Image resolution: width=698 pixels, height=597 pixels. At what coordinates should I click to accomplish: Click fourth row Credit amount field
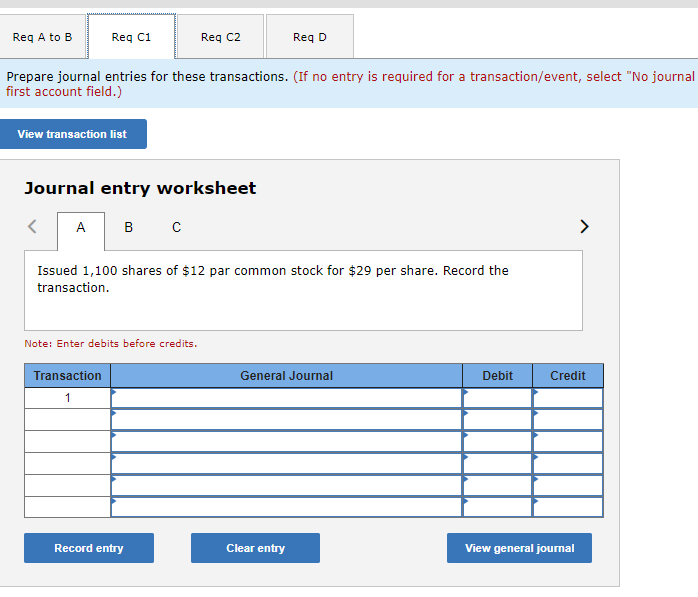568,463
